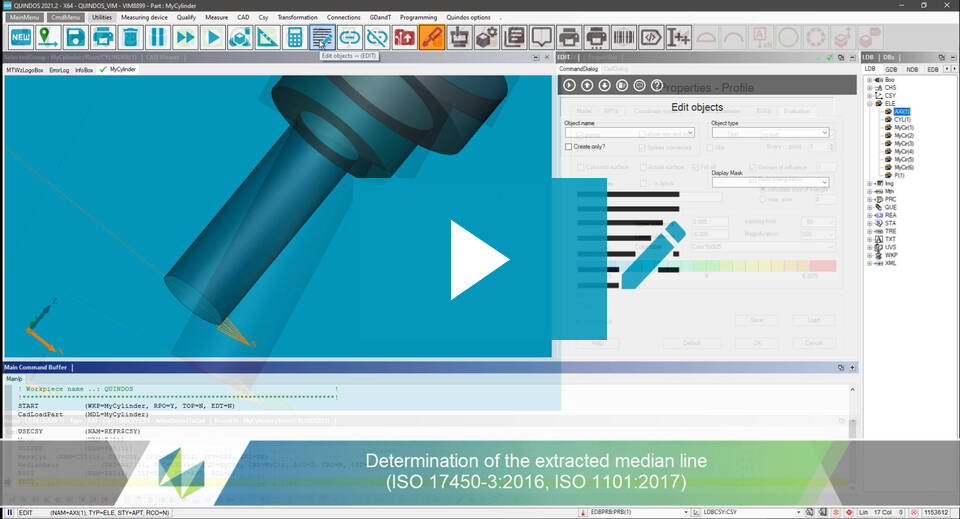The width and height of the screenshot is (960, 519).
Task: Click the red upload folder icon
Action: [405, 37]
